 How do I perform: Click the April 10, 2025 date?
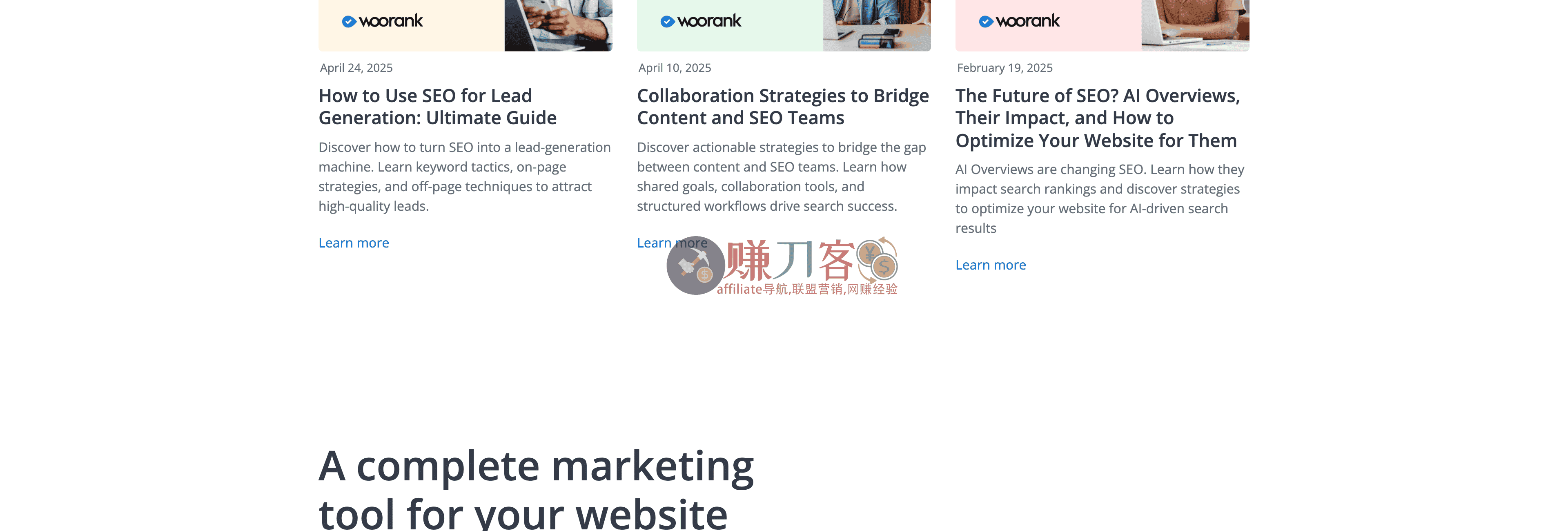pyautogui.click(x=675, y=67)
